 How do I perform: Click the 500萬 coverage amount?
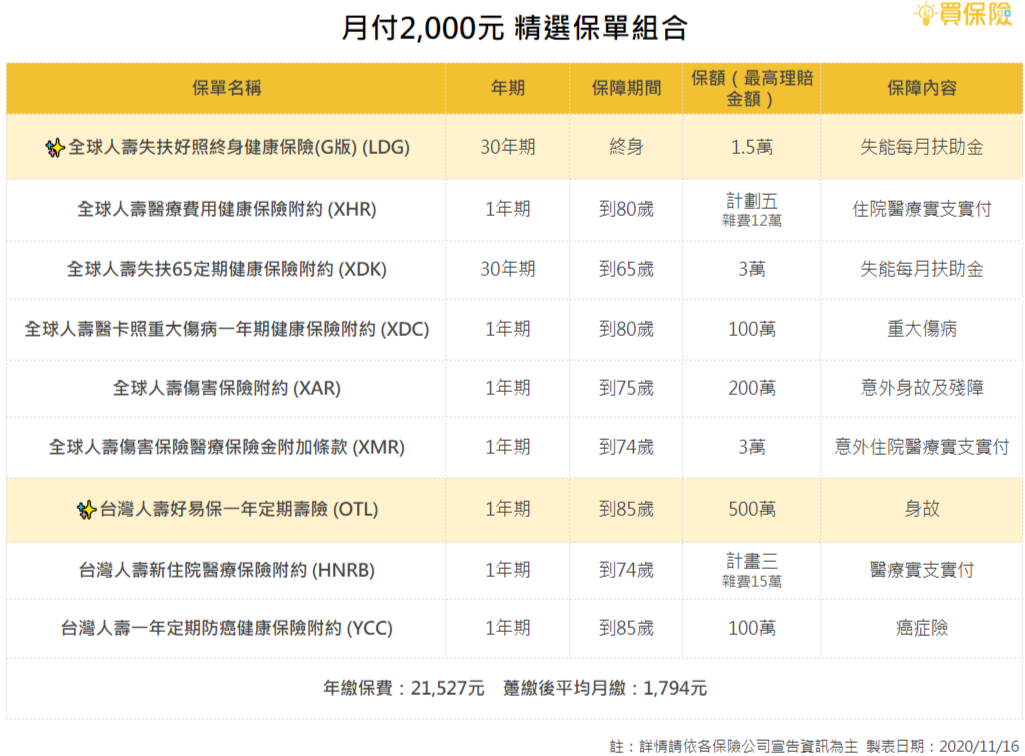[x=752, y=509]
